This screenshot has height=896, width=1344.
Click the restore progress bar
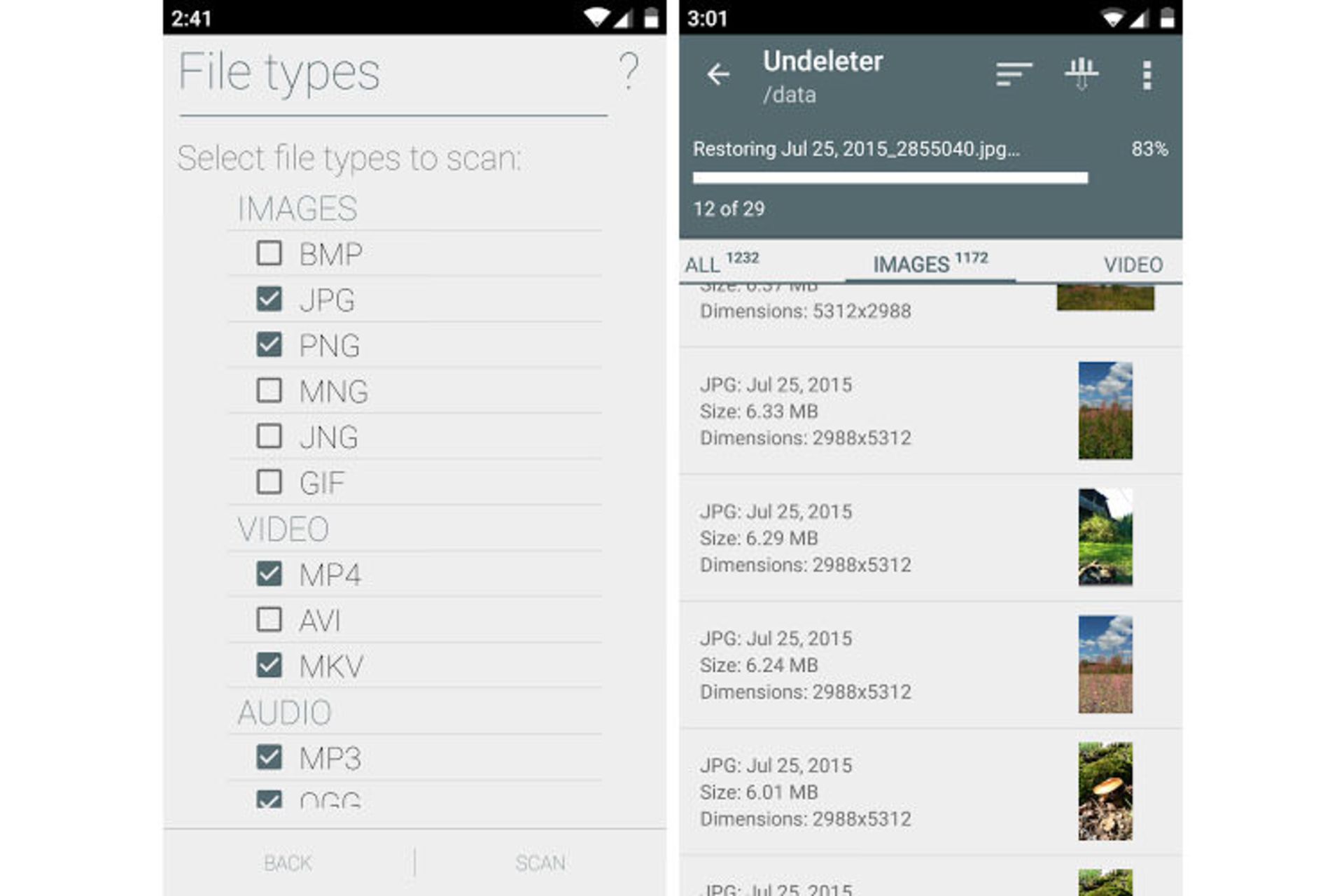(x=890, y=178)
